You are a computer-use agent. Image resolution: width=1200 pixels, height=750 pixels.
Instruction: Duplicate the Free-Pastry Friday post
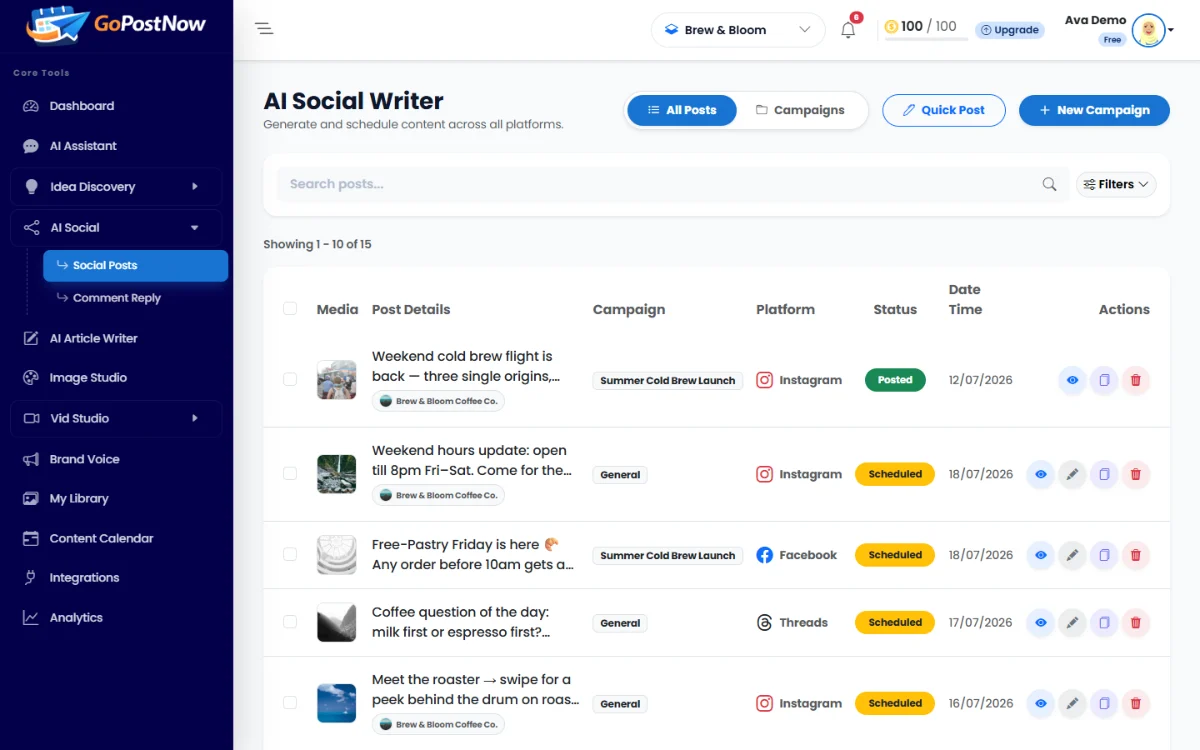pos(1104,555)
